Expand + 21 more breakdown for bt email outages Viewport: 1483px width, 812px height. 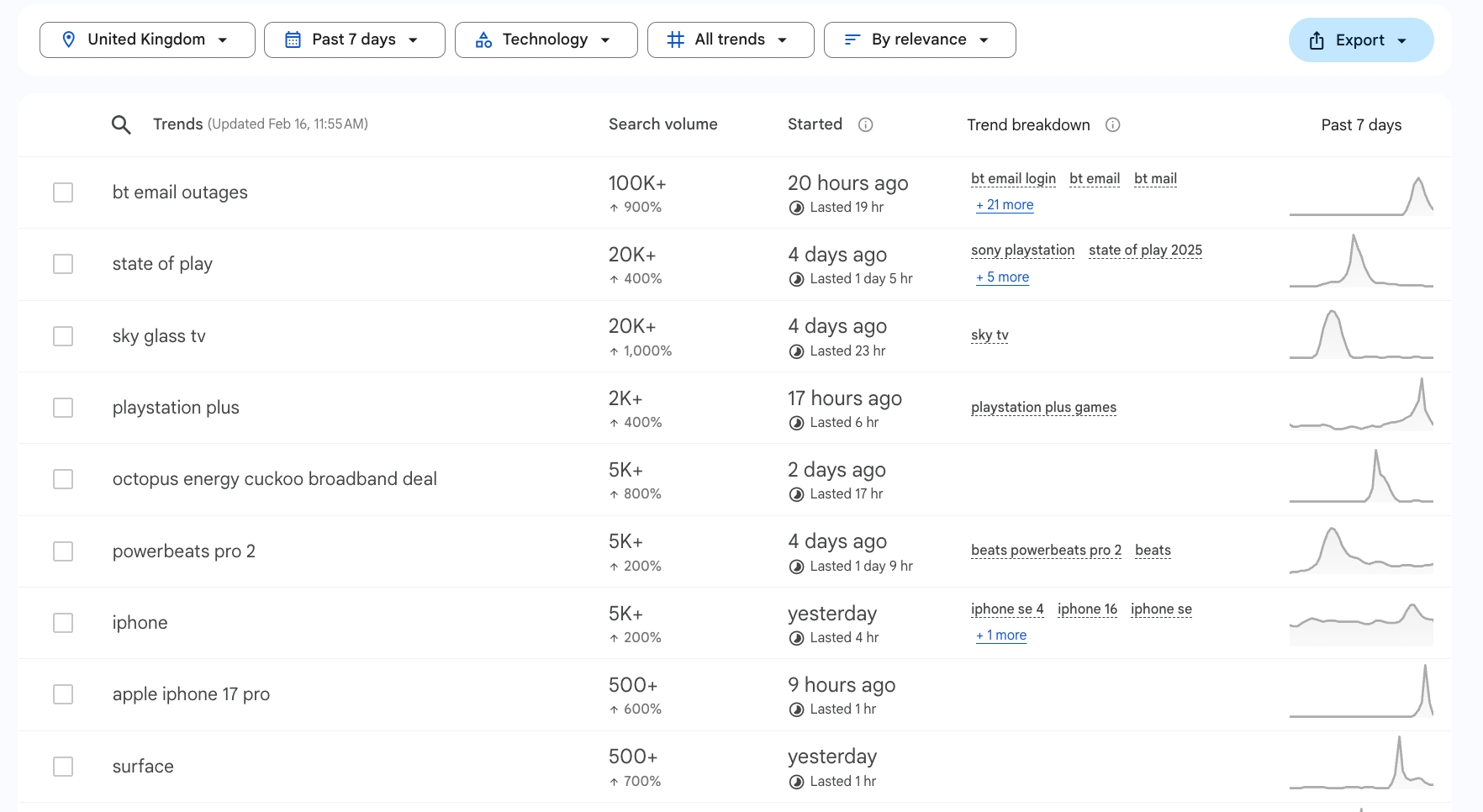[1005, 205]
